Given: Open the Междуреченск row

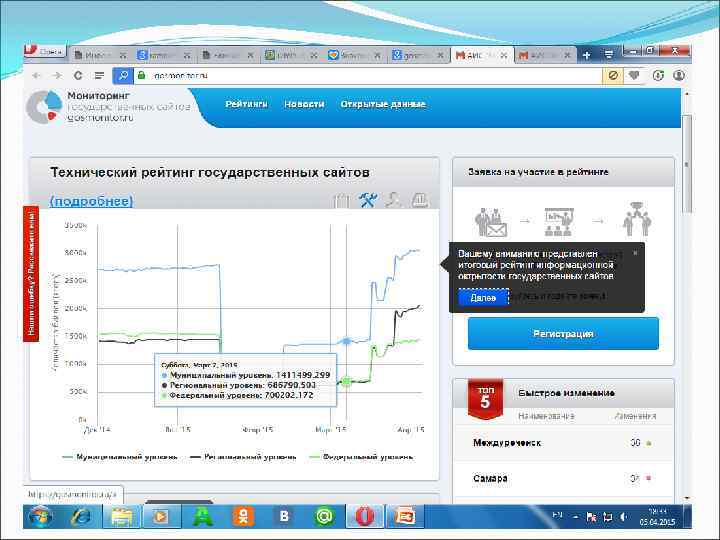Looking at the screenshot, I should tap(564, 443).
